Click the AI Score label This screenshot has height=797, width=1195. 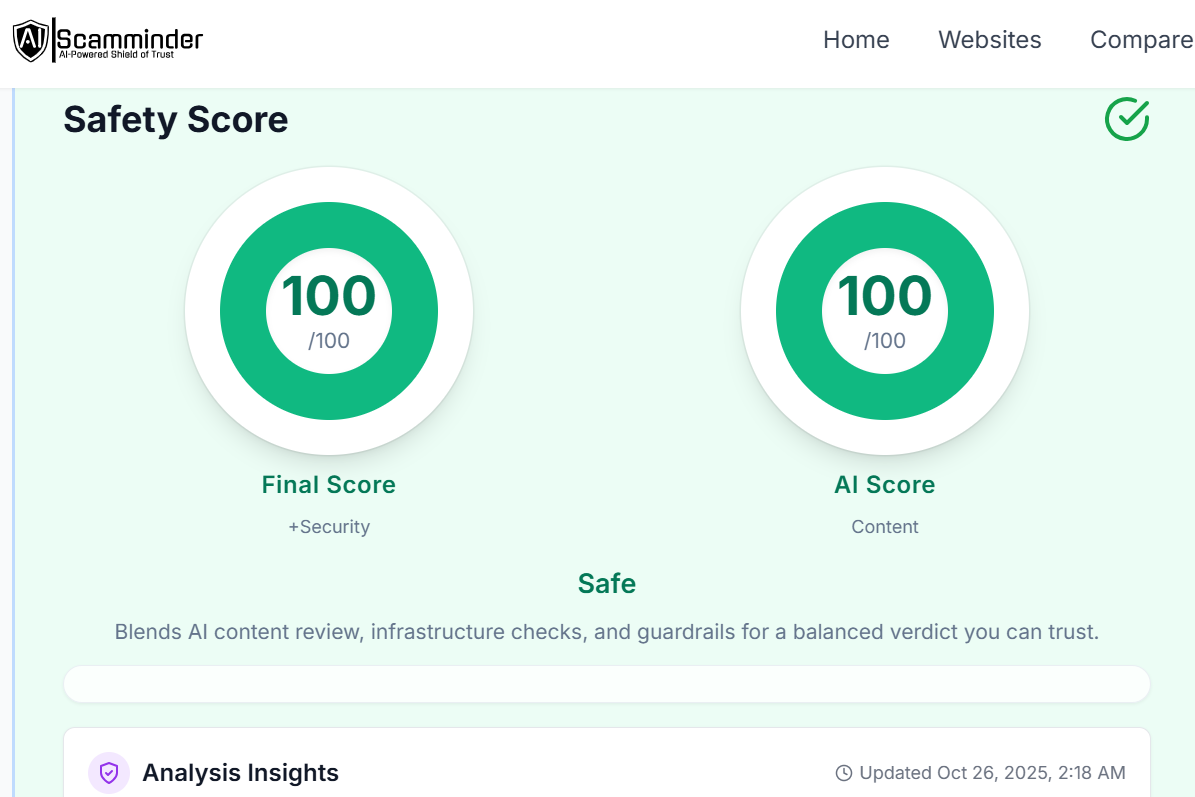[x=885, y=485]
